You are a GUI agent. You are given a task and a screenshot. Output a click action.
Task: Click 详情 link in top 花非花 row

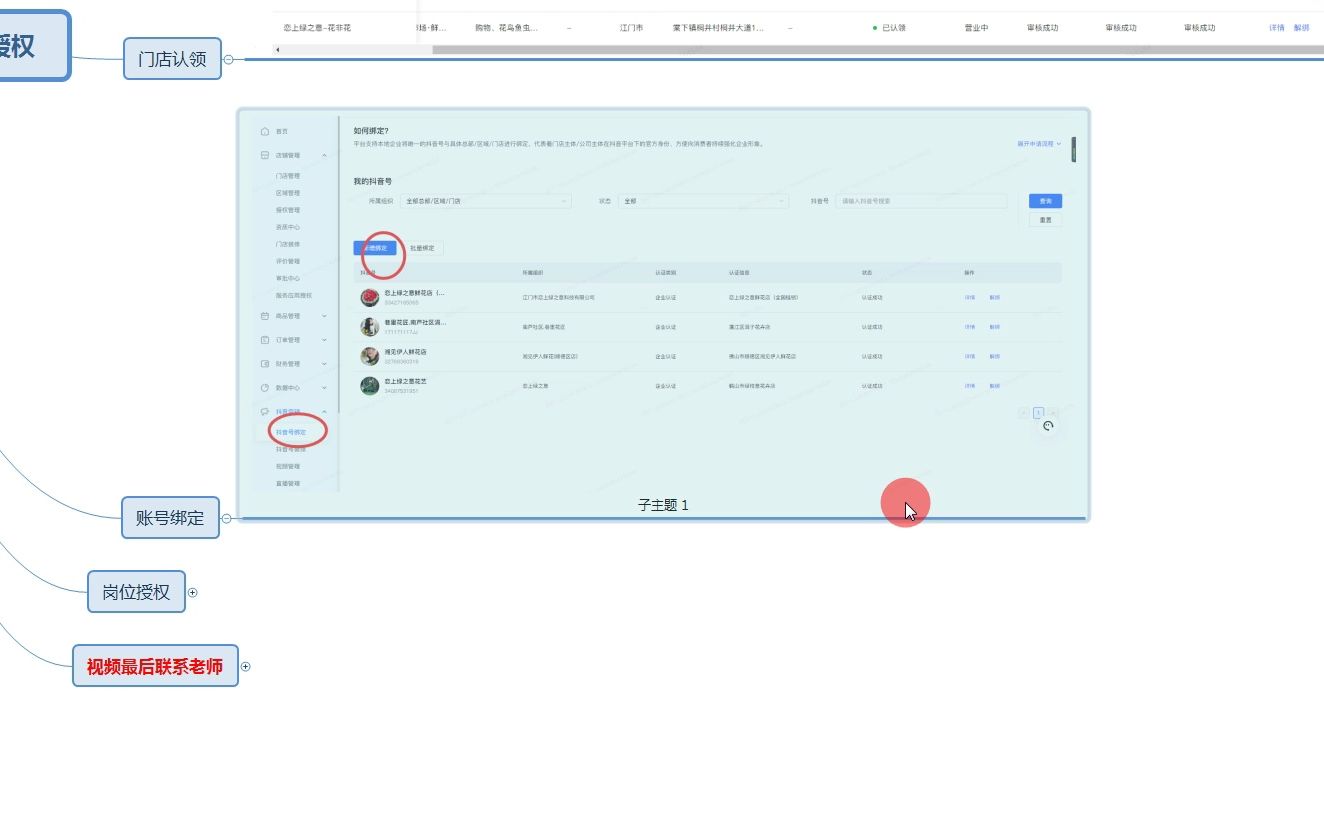point(1277,28)
